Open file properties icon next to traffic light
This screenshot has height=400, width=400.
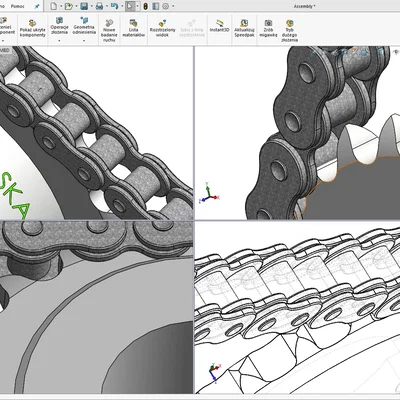coord(155,6)
